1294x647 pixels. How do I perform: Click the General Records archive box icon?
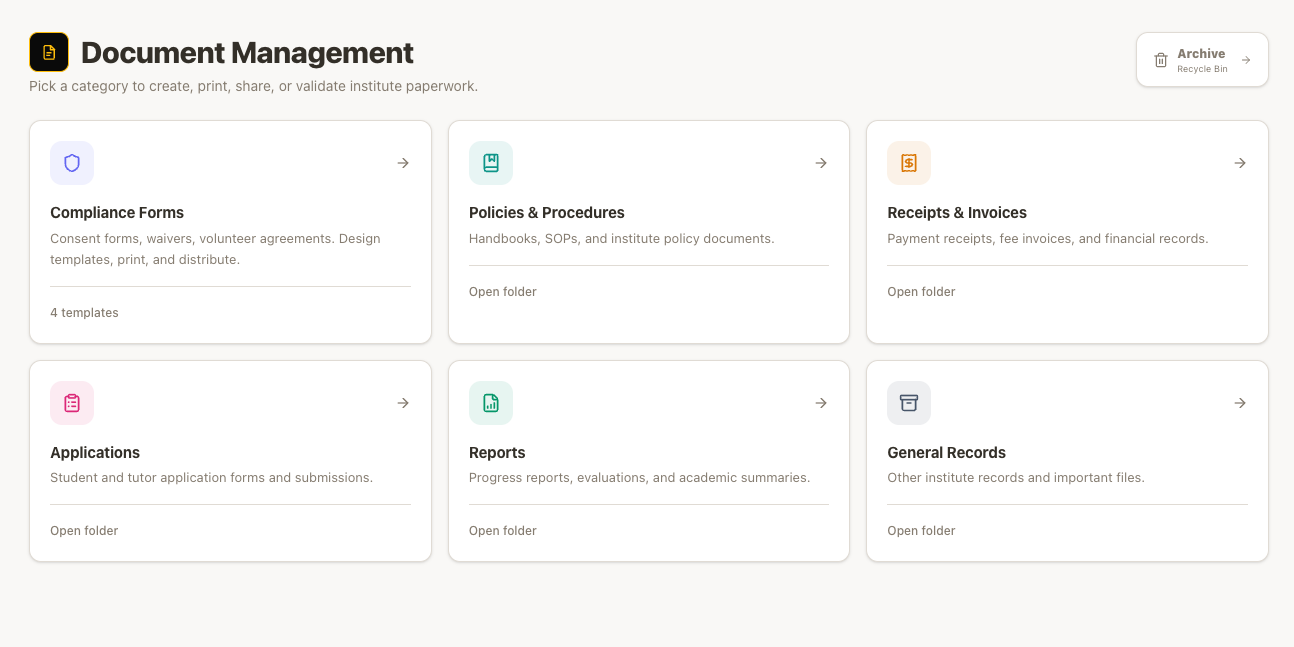[x=909, y=403]
